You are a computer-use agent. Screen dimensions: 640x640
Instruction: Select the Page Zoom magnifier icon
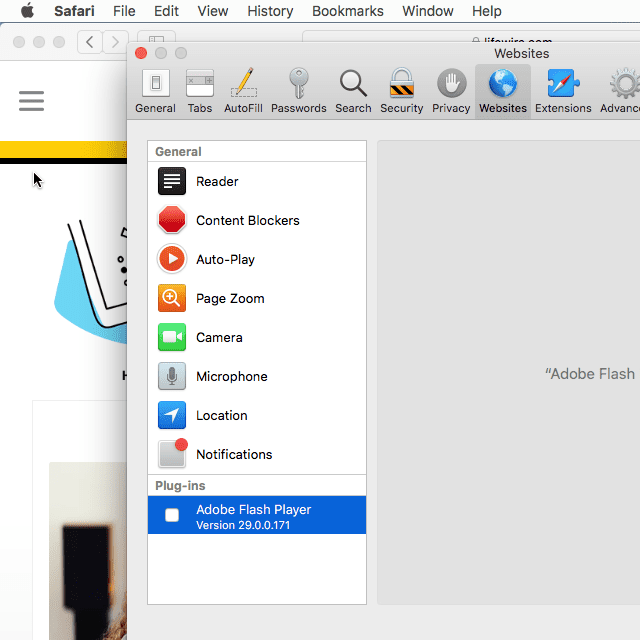point(172,298)
